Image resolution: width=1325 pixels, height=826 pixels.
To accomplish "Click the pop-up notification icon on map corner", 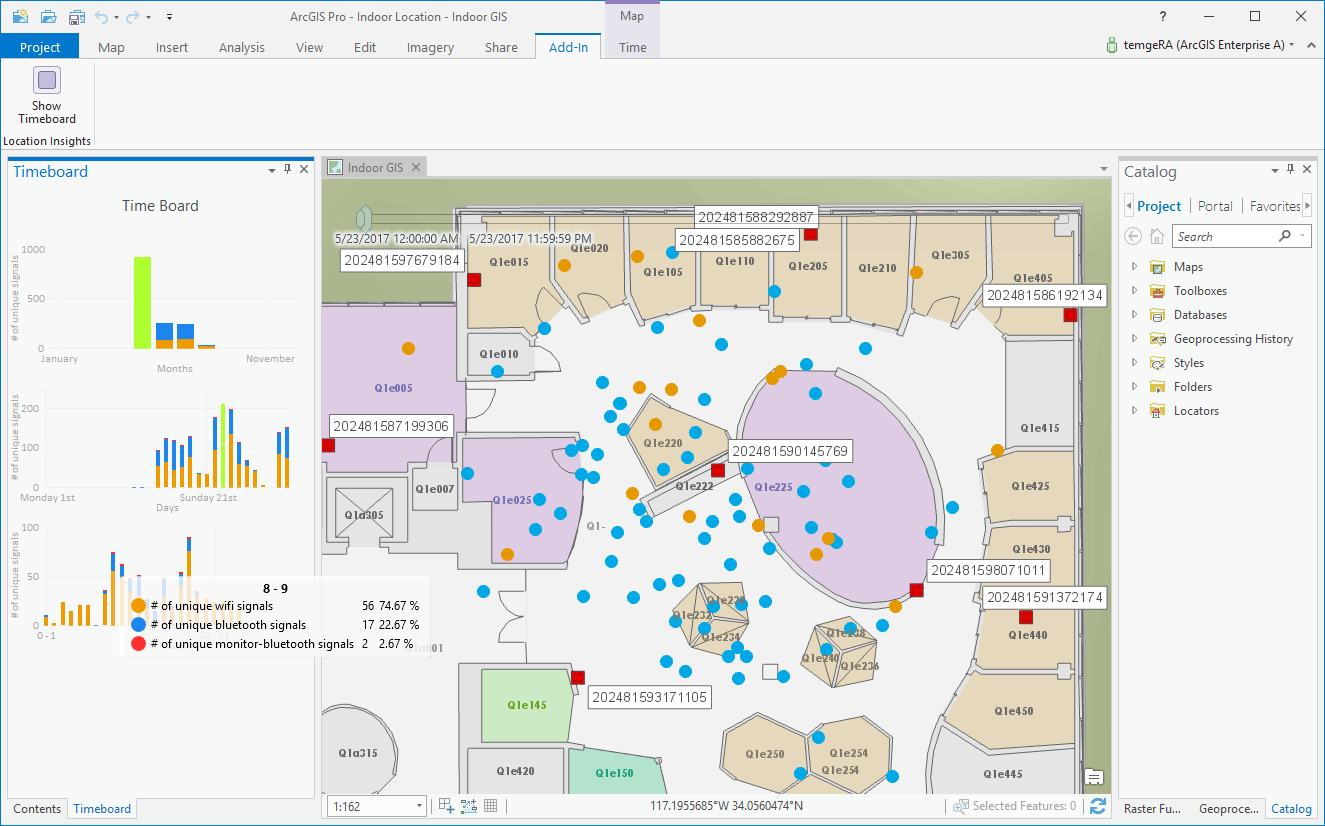I will (x=1094, y=777).
